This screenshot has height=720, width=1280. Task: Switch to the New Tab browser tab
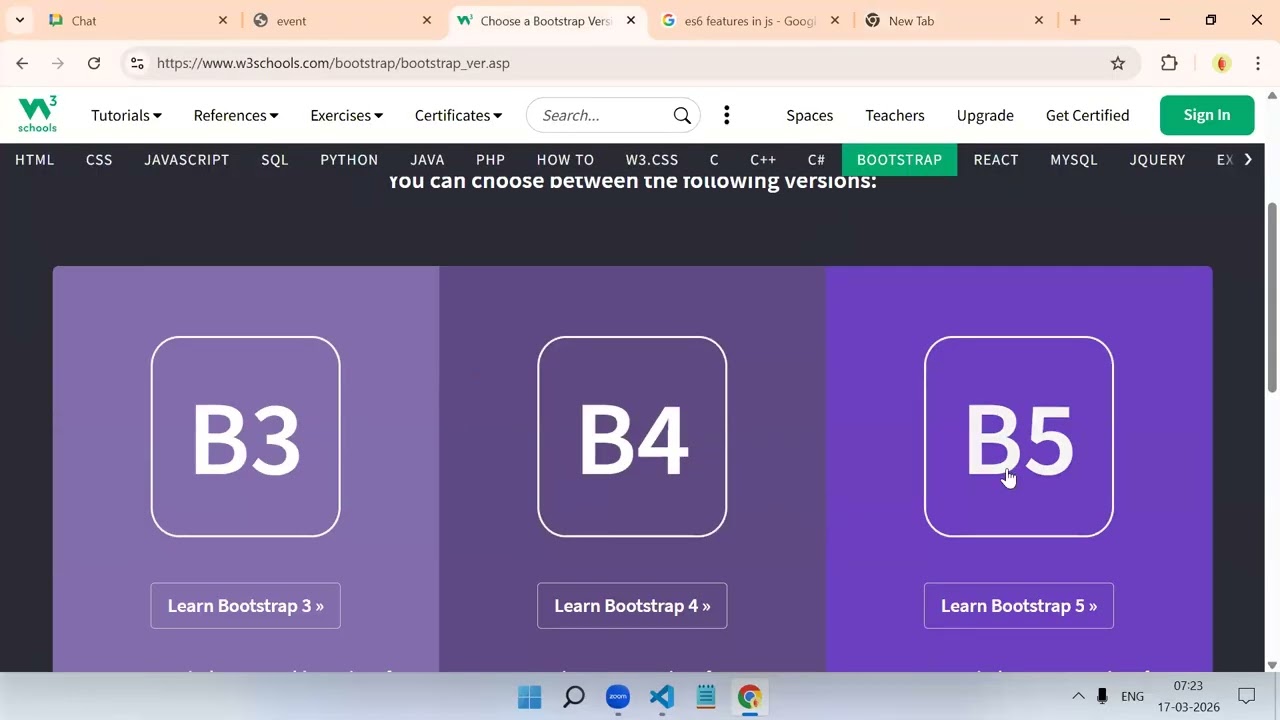(x=954, y=20)
